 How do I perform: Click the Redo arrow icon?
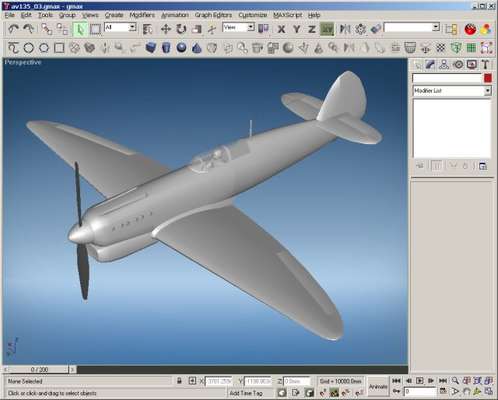pyautogui.click(x=29, y=29)
